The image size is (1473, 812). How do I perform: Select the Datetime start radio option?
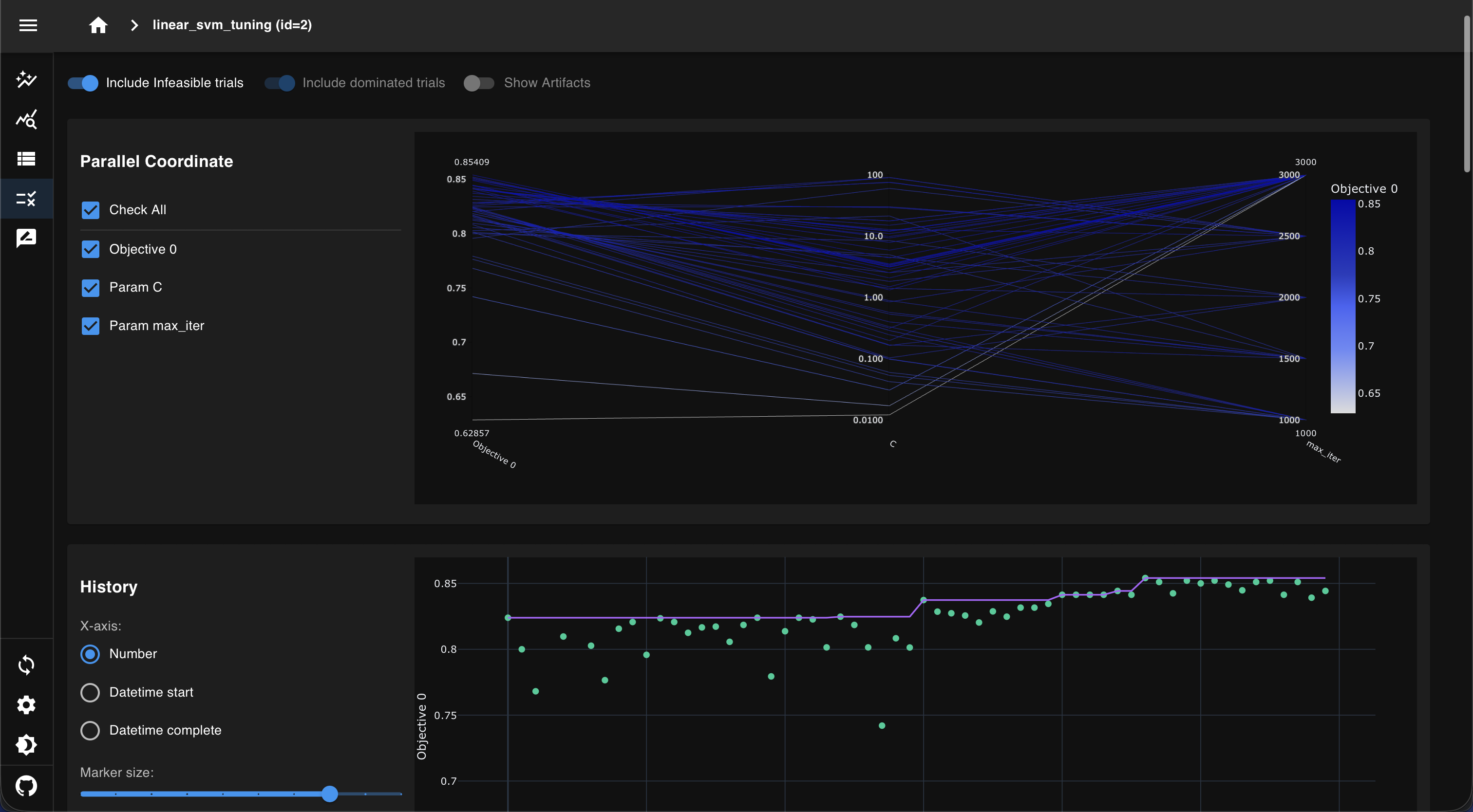click(90, 692)
